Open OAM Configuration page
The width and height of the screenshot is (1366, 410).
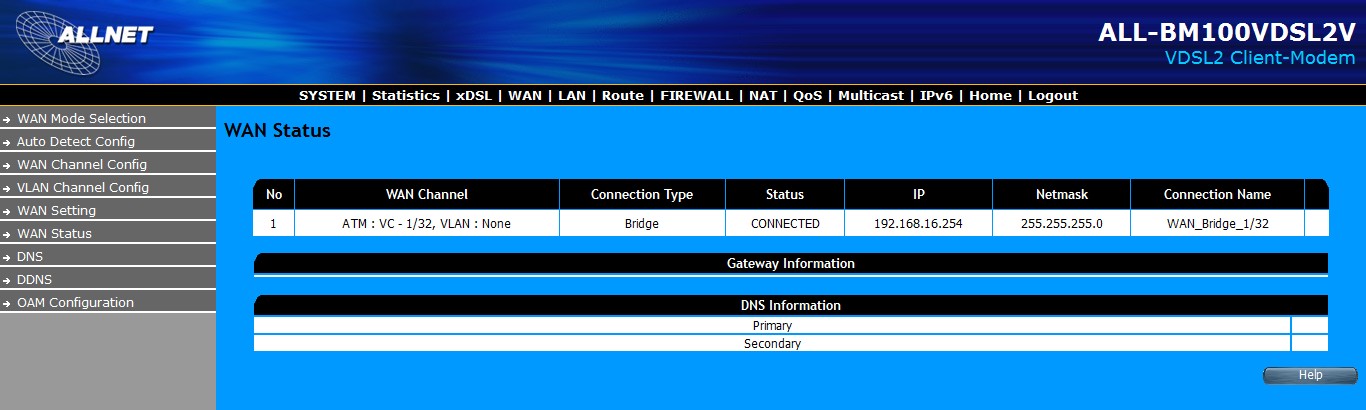click(75, 302)
